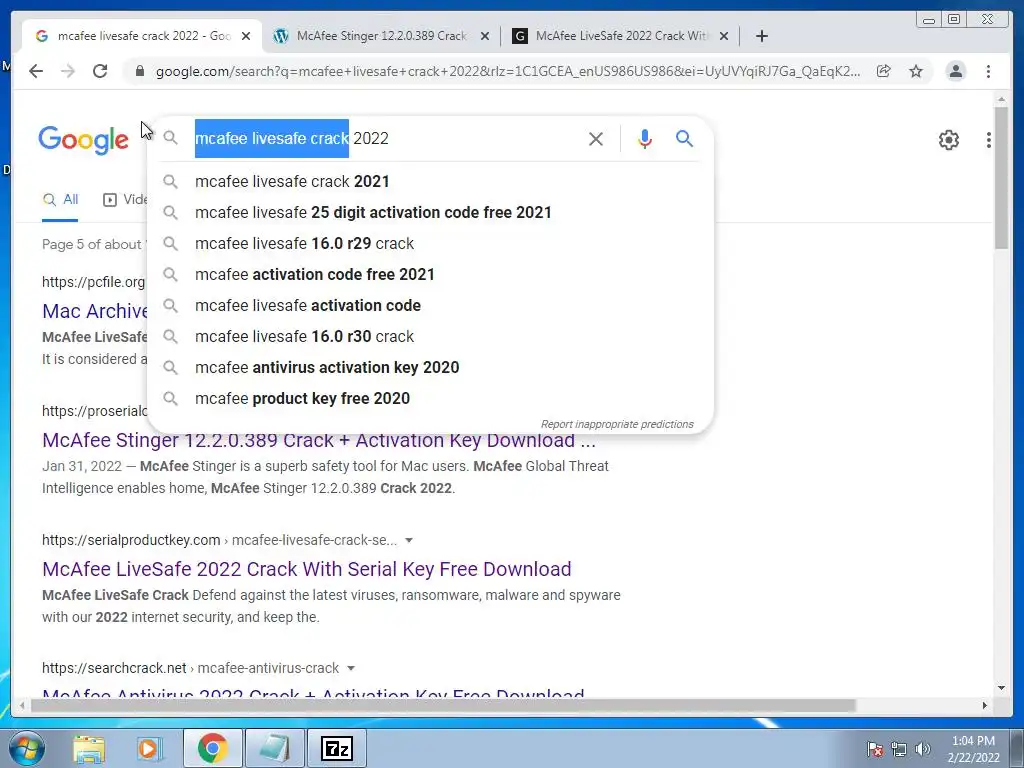Viewport: 1024px width, 768px height.
Task: Click the vertical scrollbar up arrow
Action: 1001,99
